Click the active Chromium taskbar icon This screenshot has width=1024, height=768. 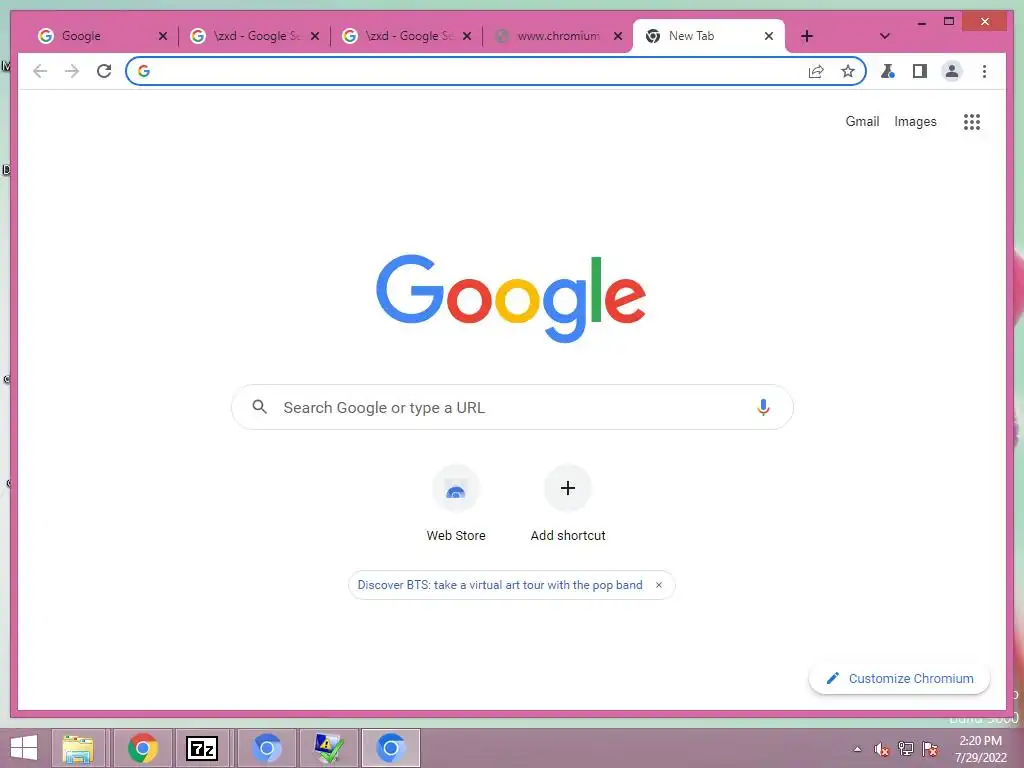coord(391,748)
